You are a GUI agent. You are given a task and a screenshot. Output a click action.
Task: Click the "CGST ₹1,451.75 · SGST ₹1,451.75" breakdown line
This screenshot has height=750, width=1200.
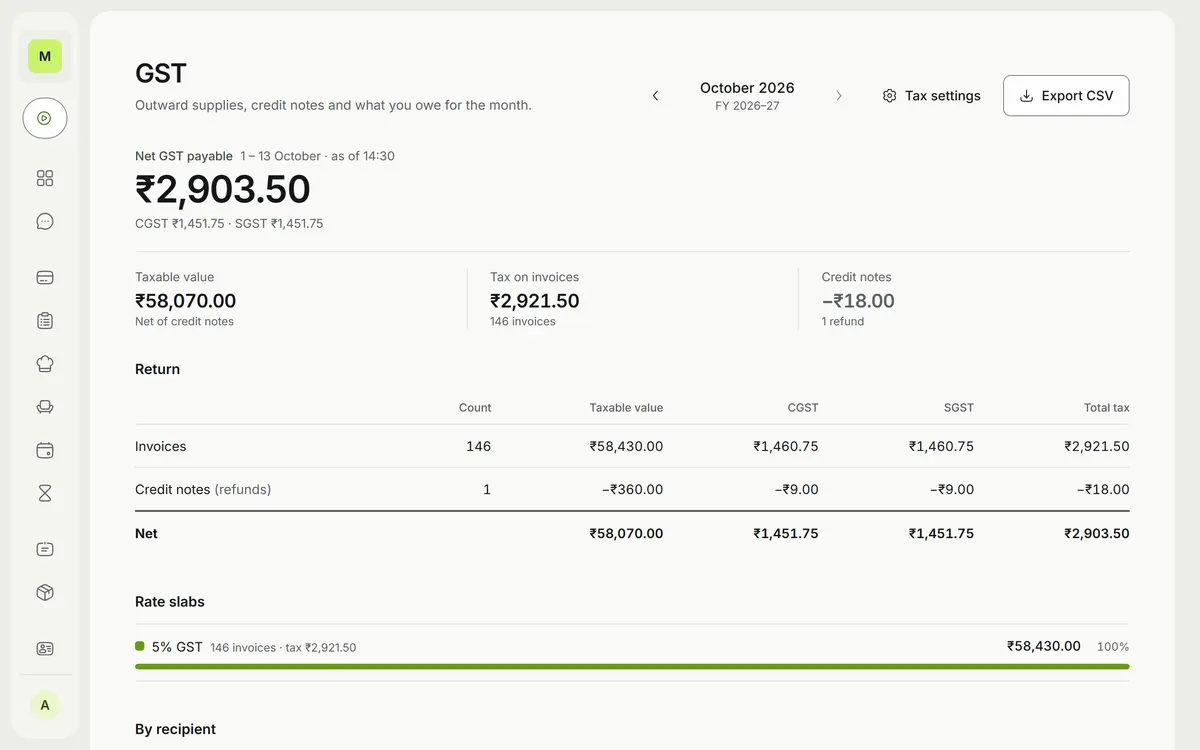click(x=229, y=224)
